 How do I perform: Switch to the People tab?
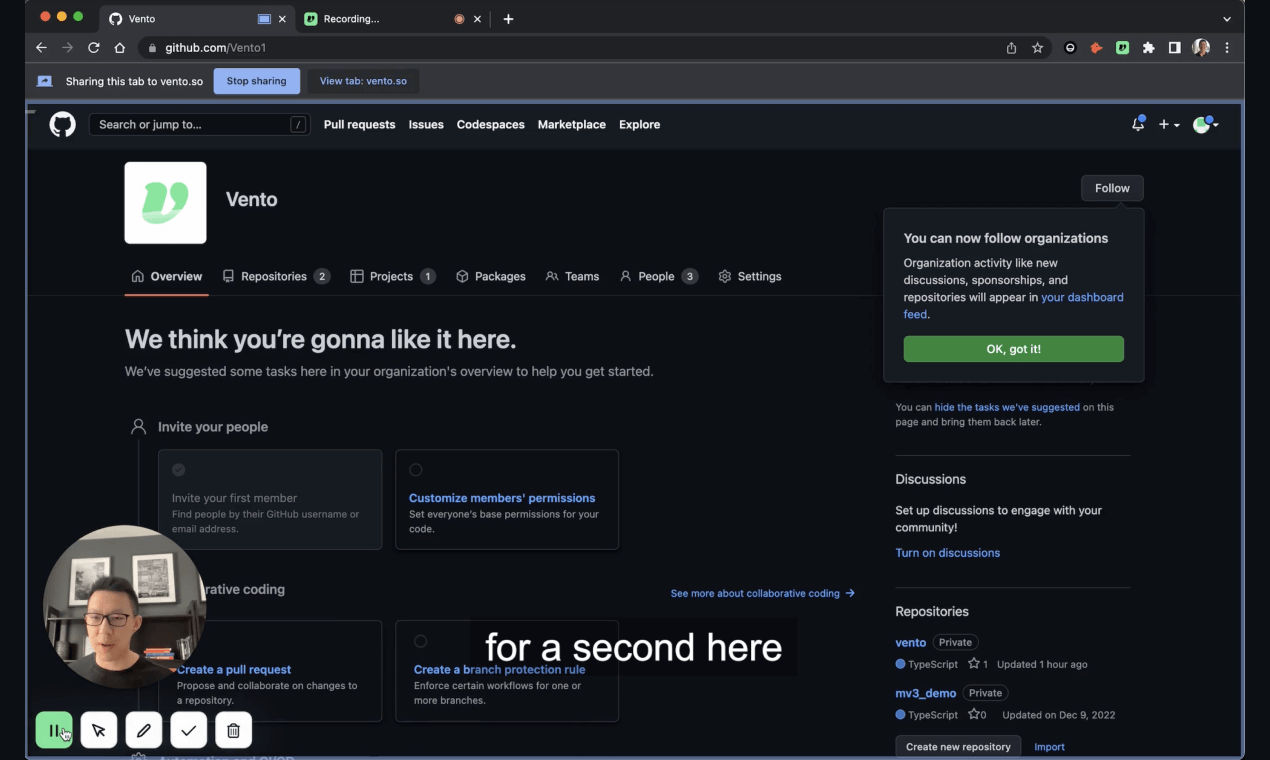[659, 276]
